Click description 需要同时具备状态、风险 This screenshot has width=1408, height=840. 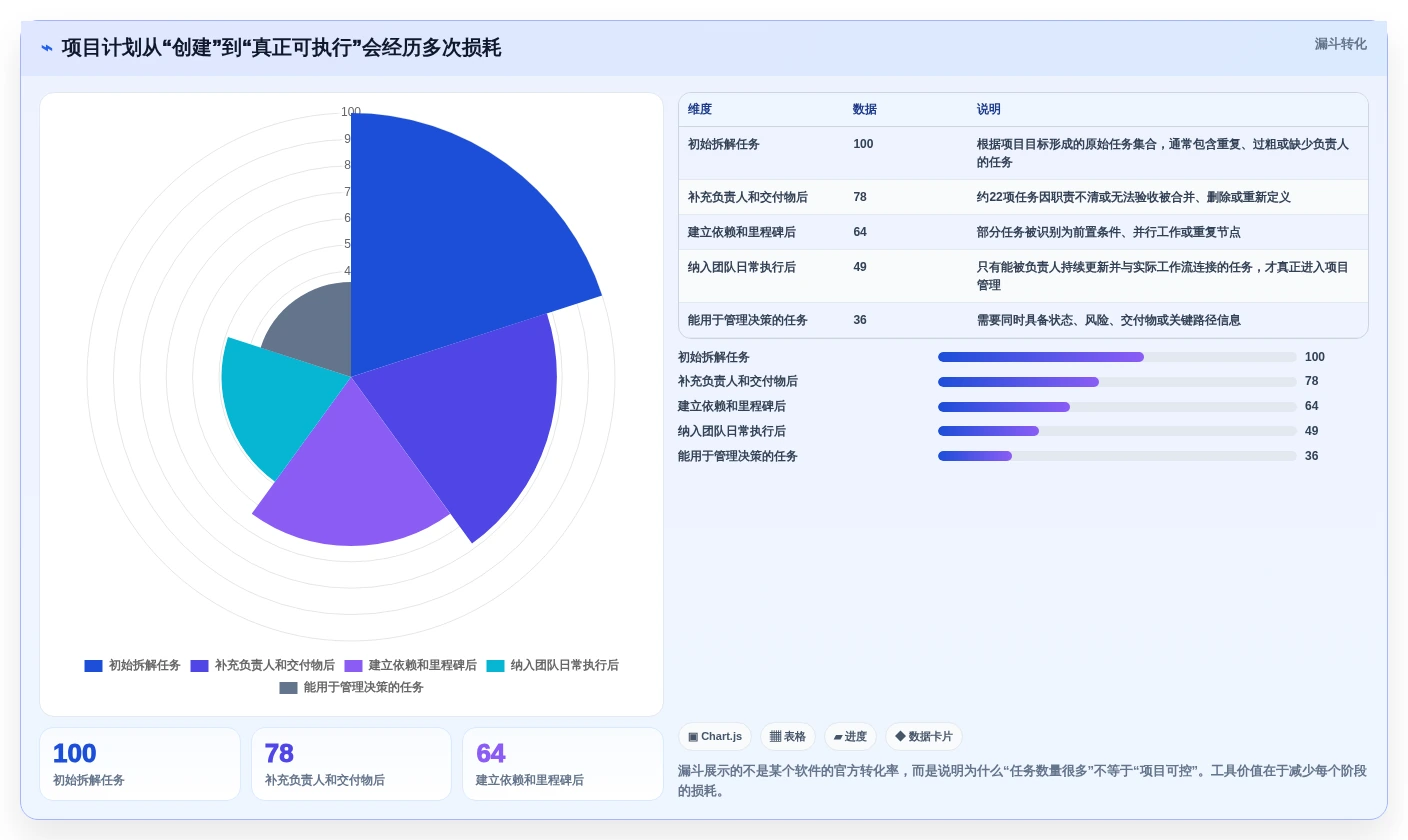pyautogui.click(x=1108, y=320)
